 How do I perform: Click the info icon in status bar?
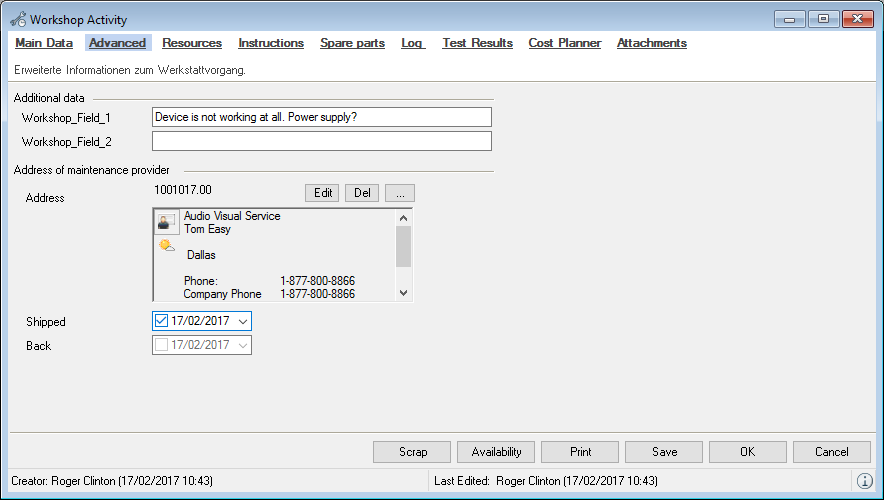(865, 481)
